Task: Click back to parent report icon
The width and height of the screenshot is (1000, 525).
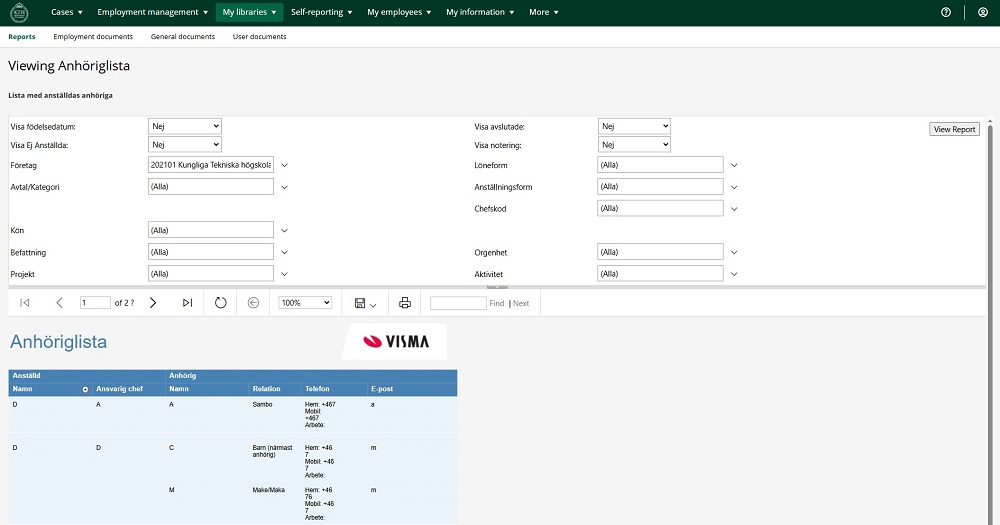Action: (253, 303)
